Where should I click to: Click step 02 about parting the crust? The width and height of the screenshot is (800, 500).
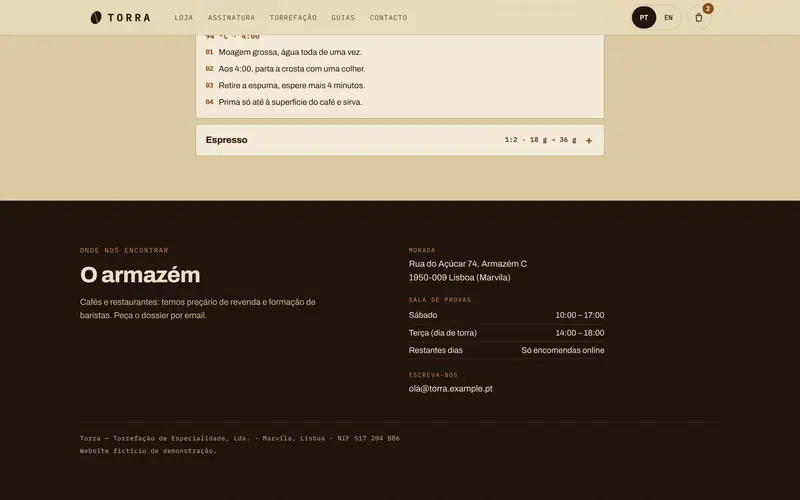(285, 69)
